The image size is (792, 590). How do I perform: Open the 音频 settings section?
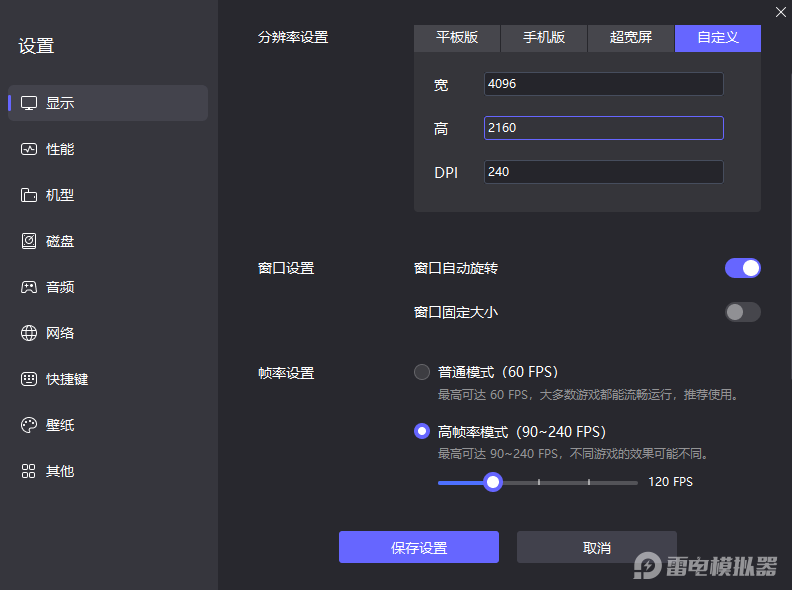[x=108, y=287]
